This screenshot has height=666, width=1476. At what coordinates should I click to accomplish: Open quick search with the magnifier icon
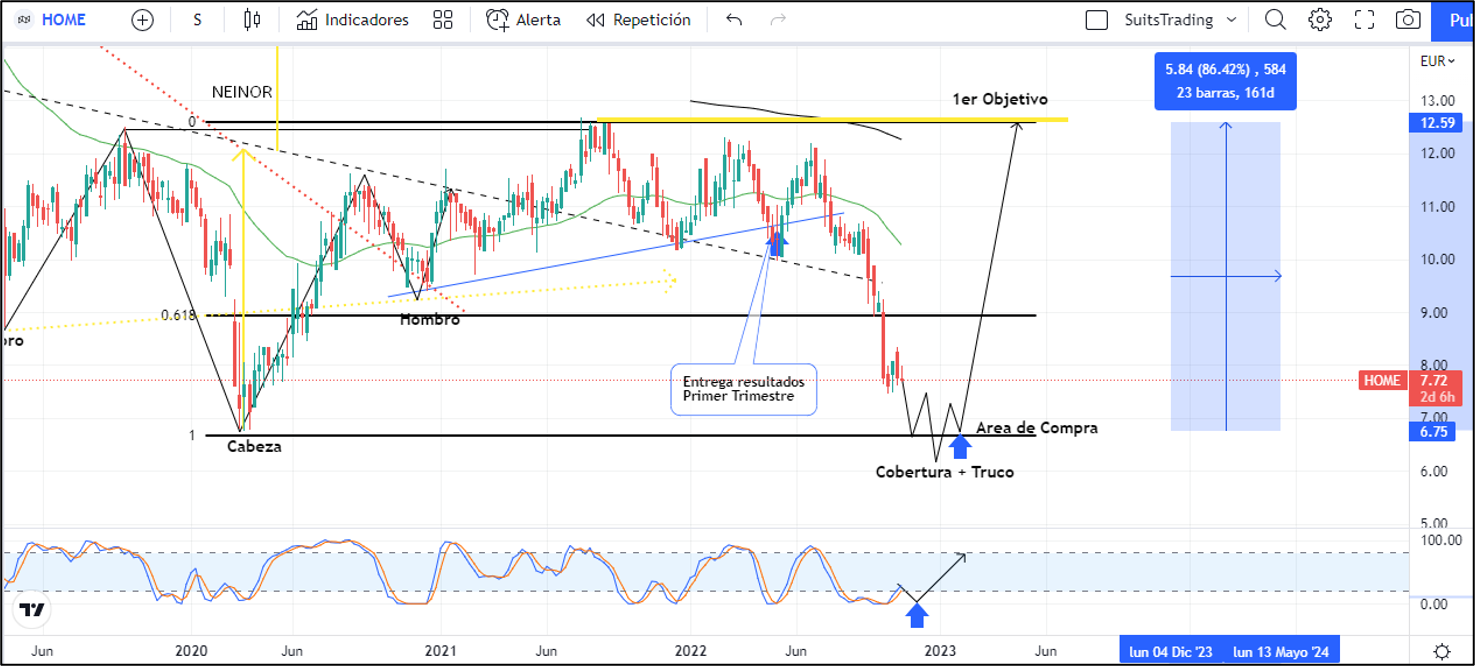coord(1275,20)
